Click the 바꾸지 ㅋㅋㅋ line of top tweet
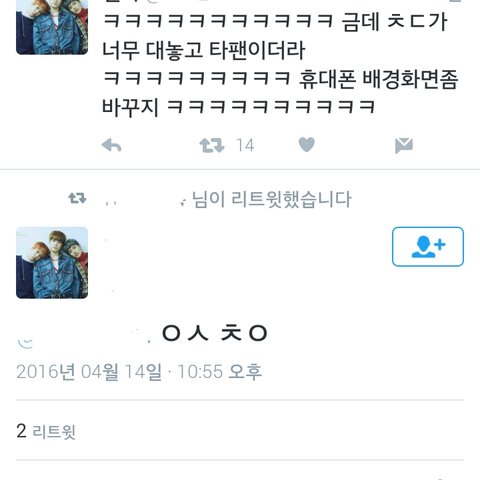480x480 pixels. click(x=239, y=108)
